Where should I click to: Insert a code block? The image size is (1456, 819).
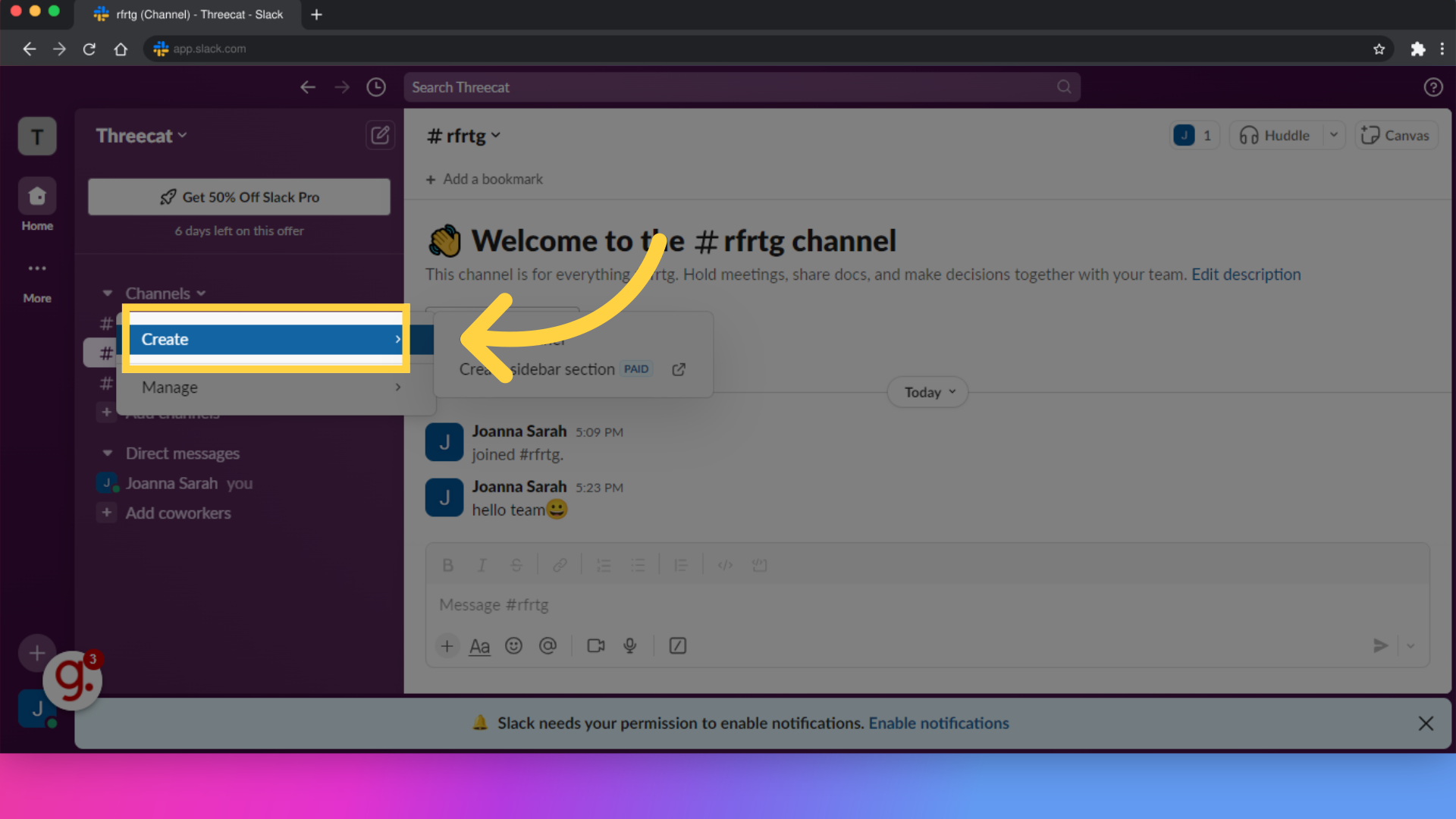759,565
